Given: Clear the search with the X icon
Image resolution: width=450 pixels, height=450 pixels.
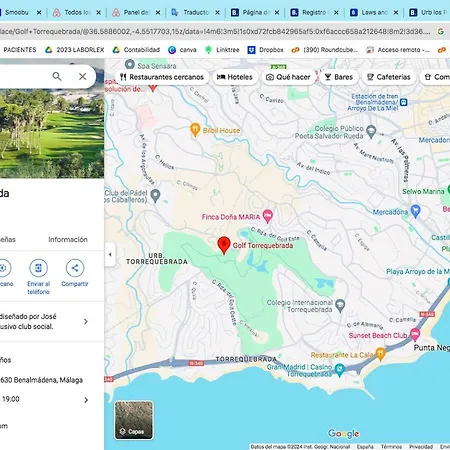Looking at the screenshot, I should (x=83, y=76).
